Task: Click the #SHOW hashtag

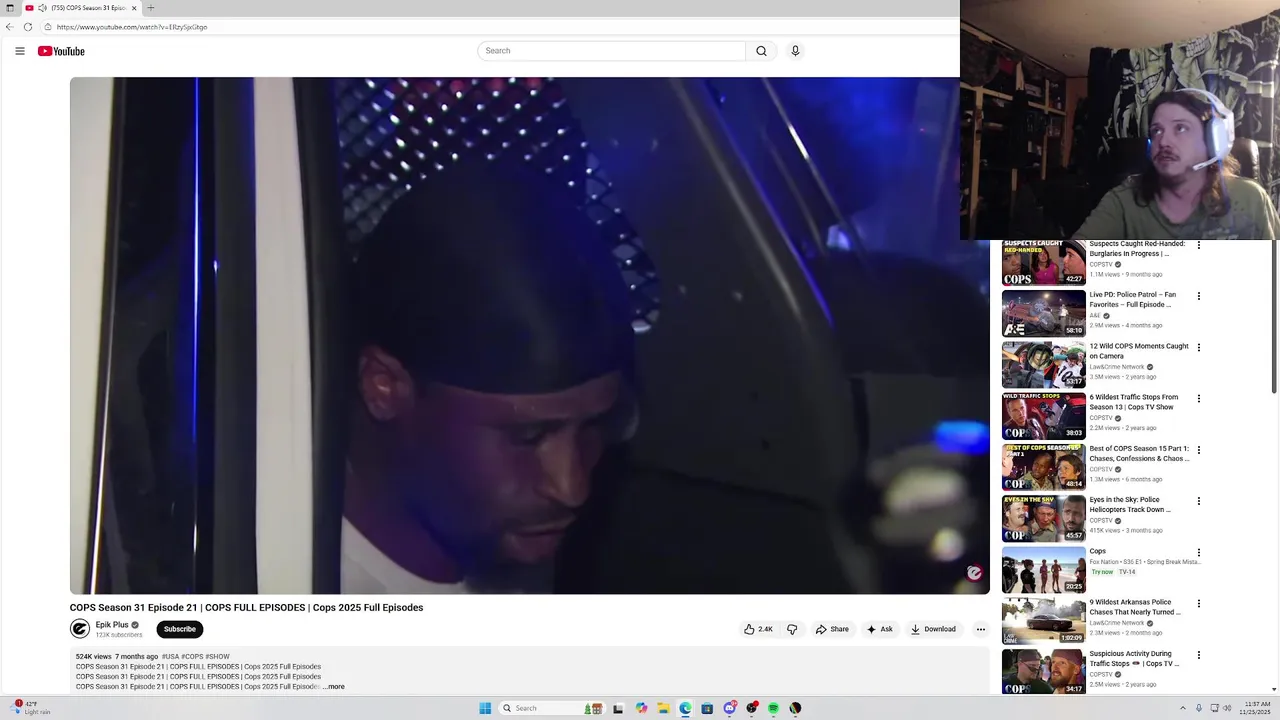Action: click(x=218, y=657)
